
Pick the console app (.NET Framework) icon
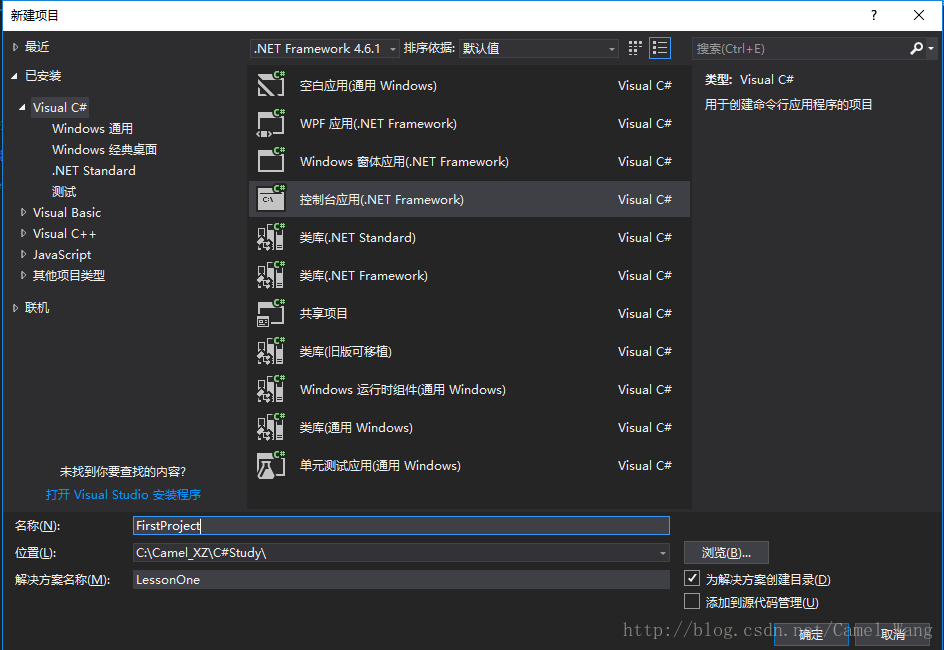coord(271,199)
